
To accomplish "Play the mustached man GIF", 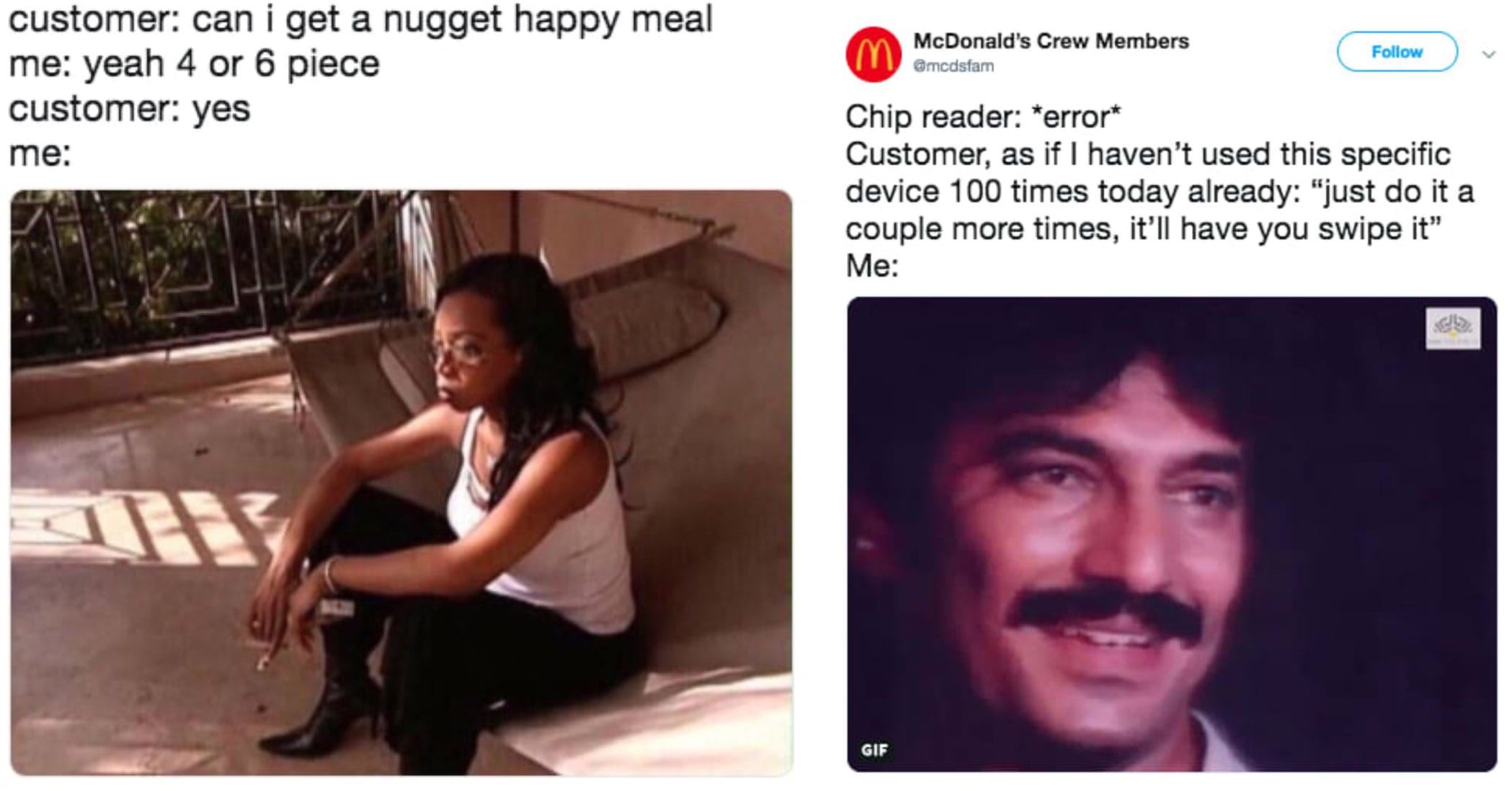I will tap(1171, 535).
